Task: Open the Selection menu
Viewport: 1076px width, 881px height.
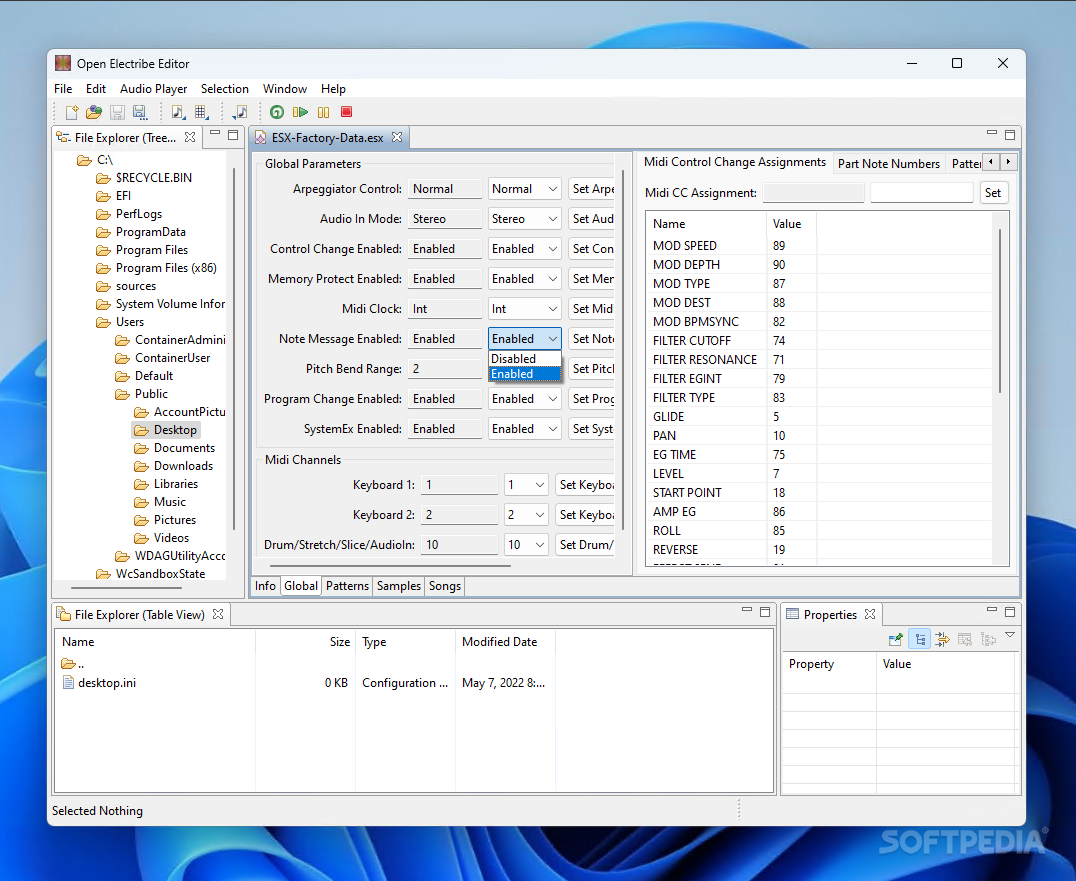Action: click(224, 89)
